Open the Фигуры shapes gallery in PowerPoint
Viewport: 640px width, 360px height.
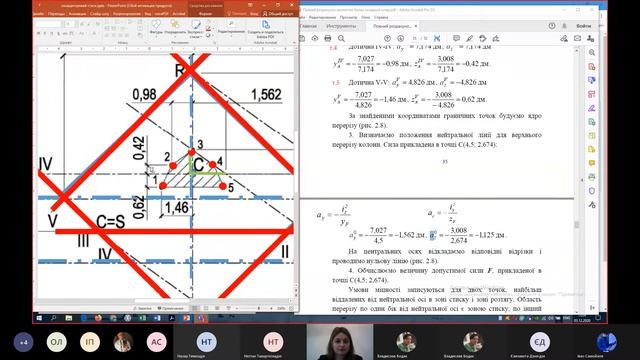coord(156,28)
